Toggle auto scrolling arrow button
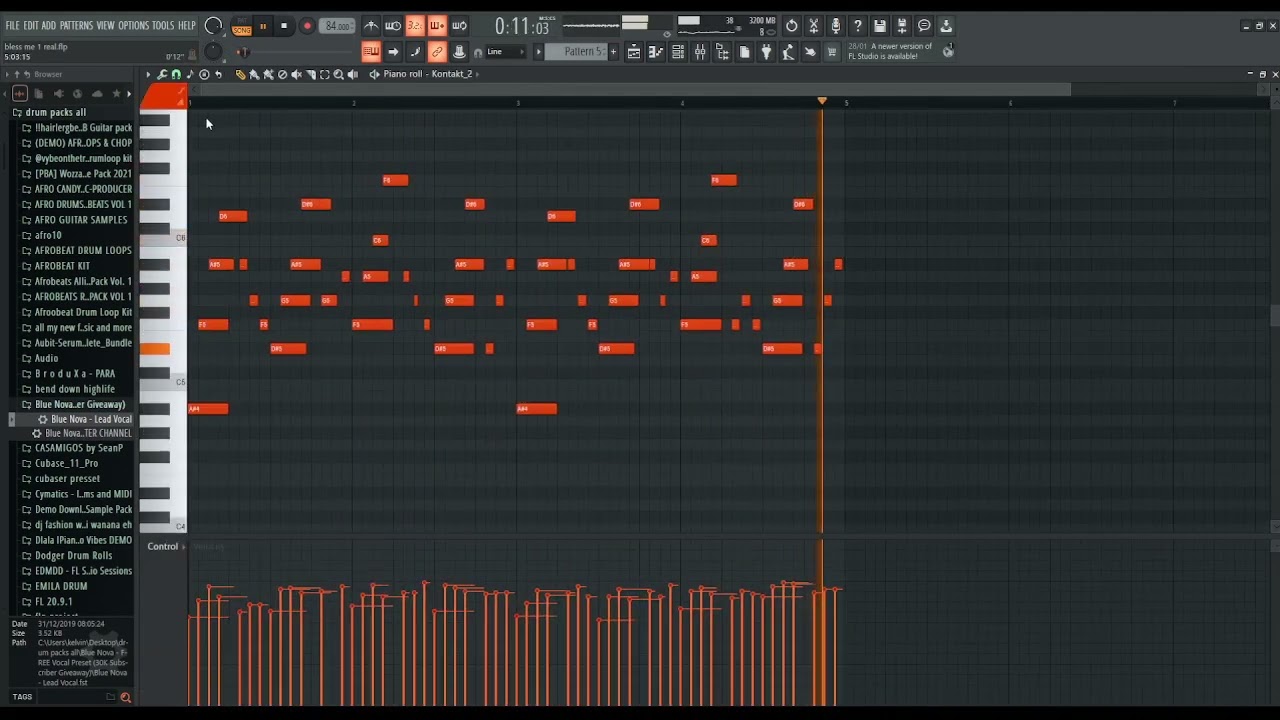 click(x=393, y=51)
